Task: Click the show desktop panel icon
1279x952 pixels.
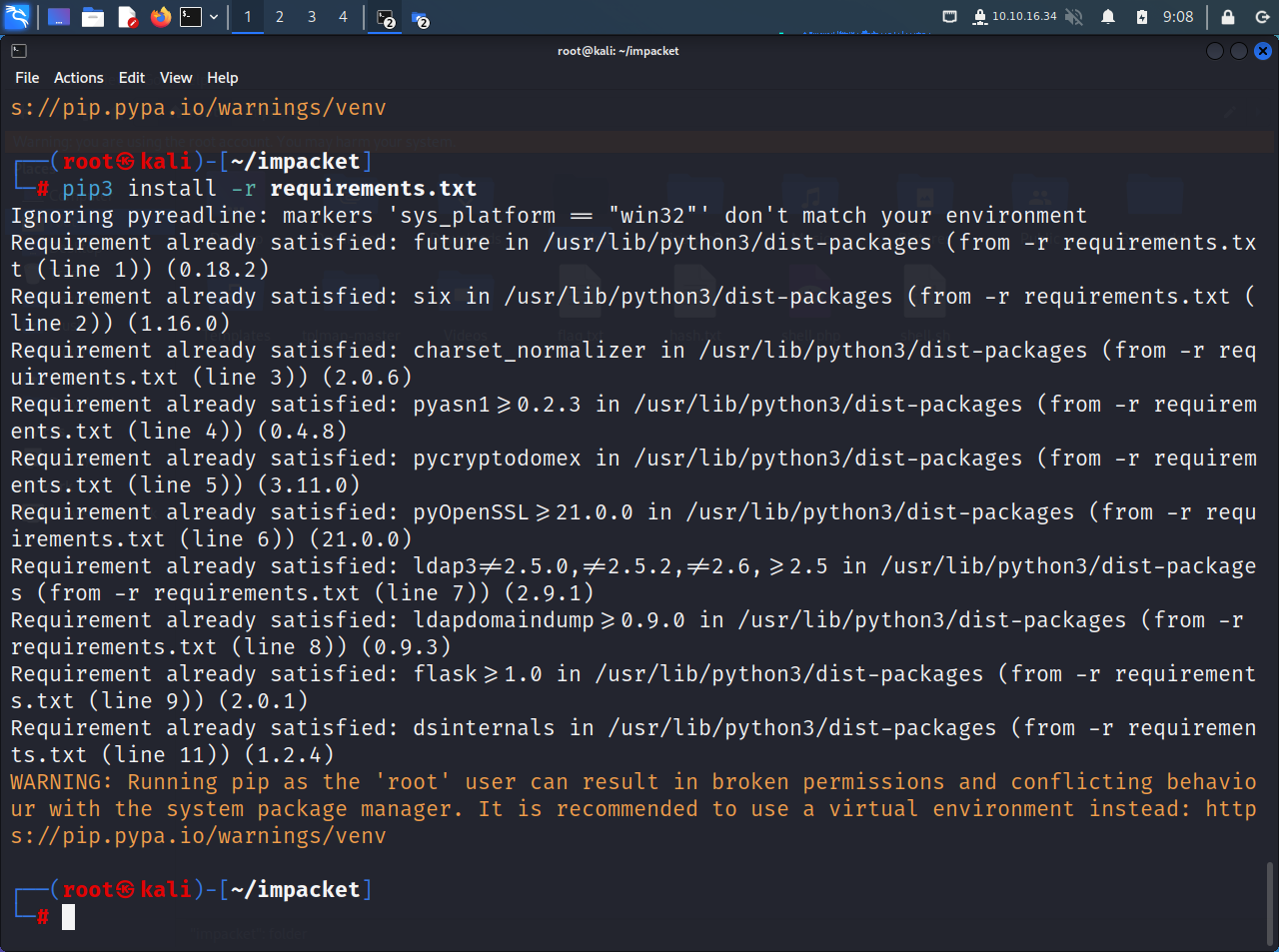Action: [x=59, y=17]
